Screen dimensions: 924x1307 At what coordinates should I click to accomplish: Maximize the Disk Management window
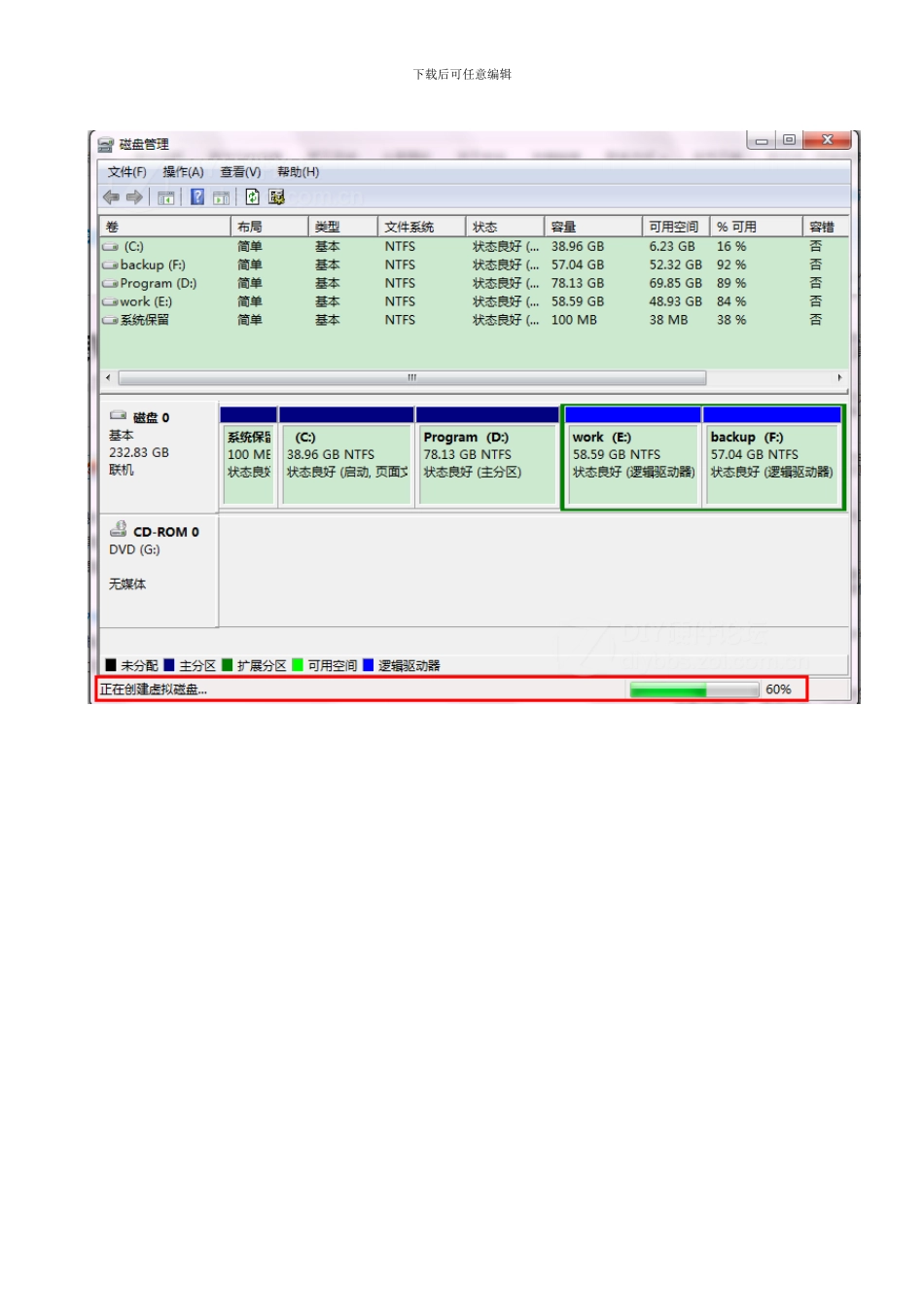789,140
